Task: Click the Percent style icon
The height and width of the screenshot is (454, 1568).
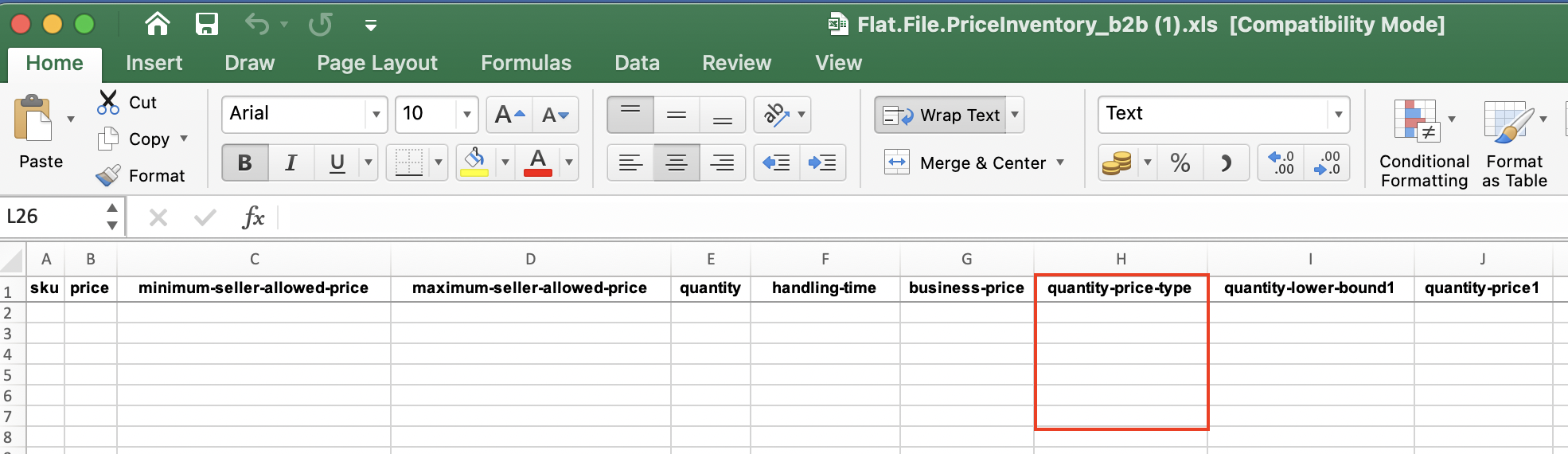Action: (x=1180, y=163)
